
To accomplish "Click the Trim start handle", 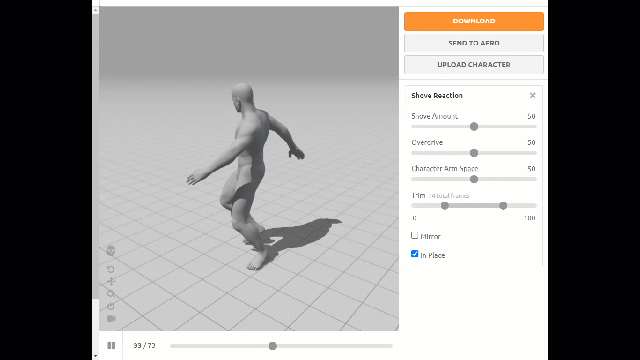I will point(445,206).
